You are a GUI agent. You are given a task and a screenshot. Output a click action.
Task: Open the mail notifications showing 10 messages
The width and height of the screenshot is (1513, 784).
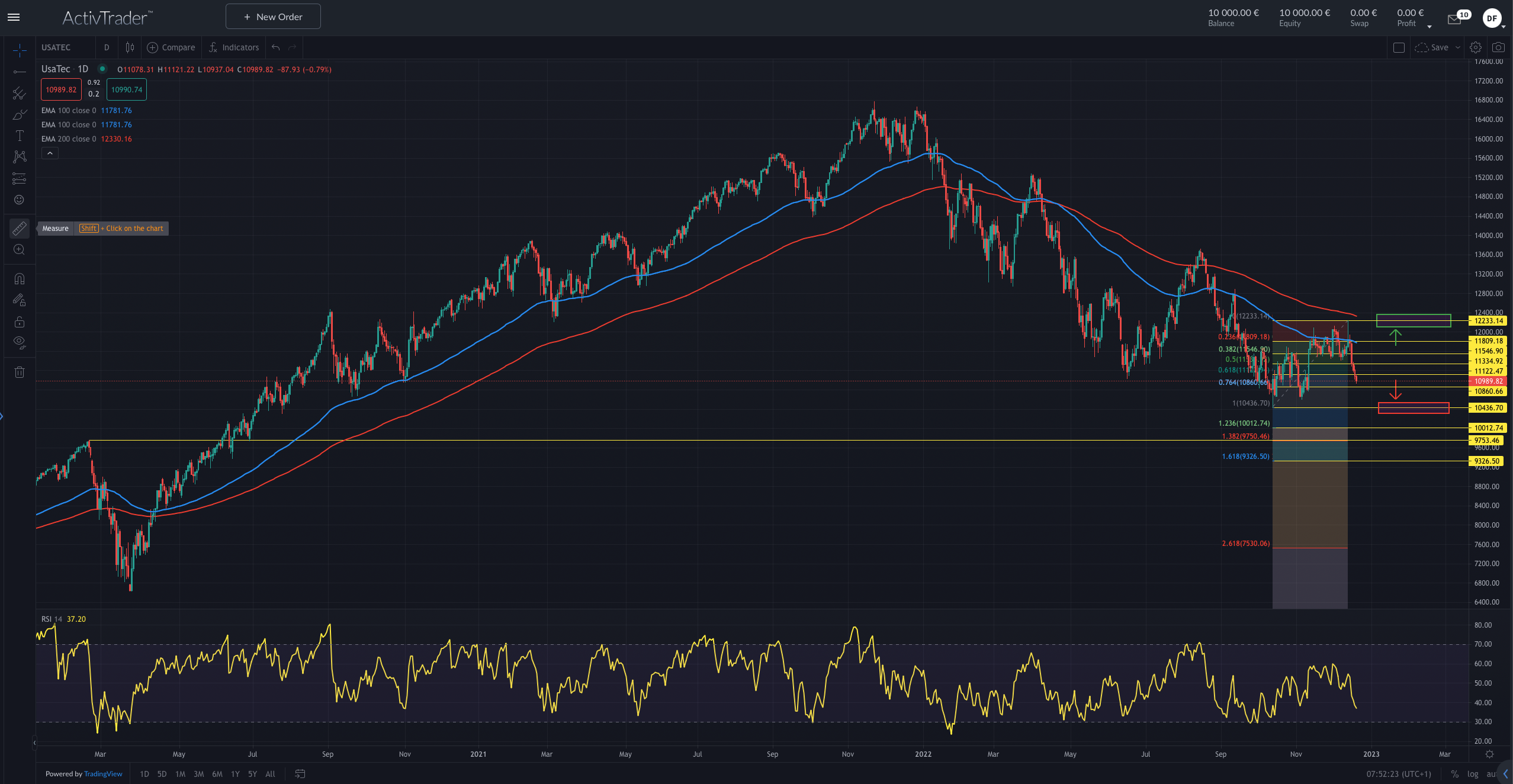[1454, 19]
